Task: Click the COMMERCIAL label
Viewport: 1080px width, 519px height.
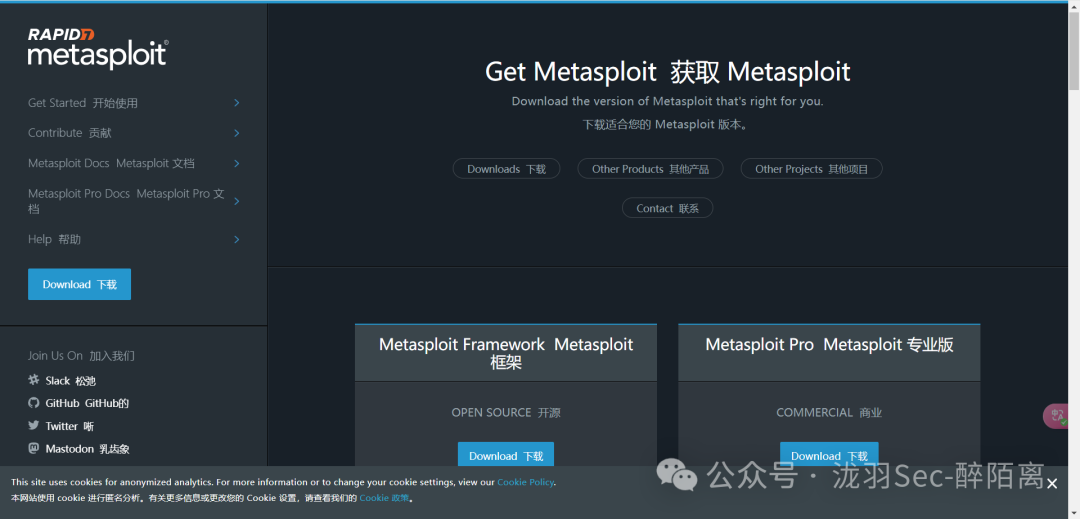Action: (x=829, y=412)
